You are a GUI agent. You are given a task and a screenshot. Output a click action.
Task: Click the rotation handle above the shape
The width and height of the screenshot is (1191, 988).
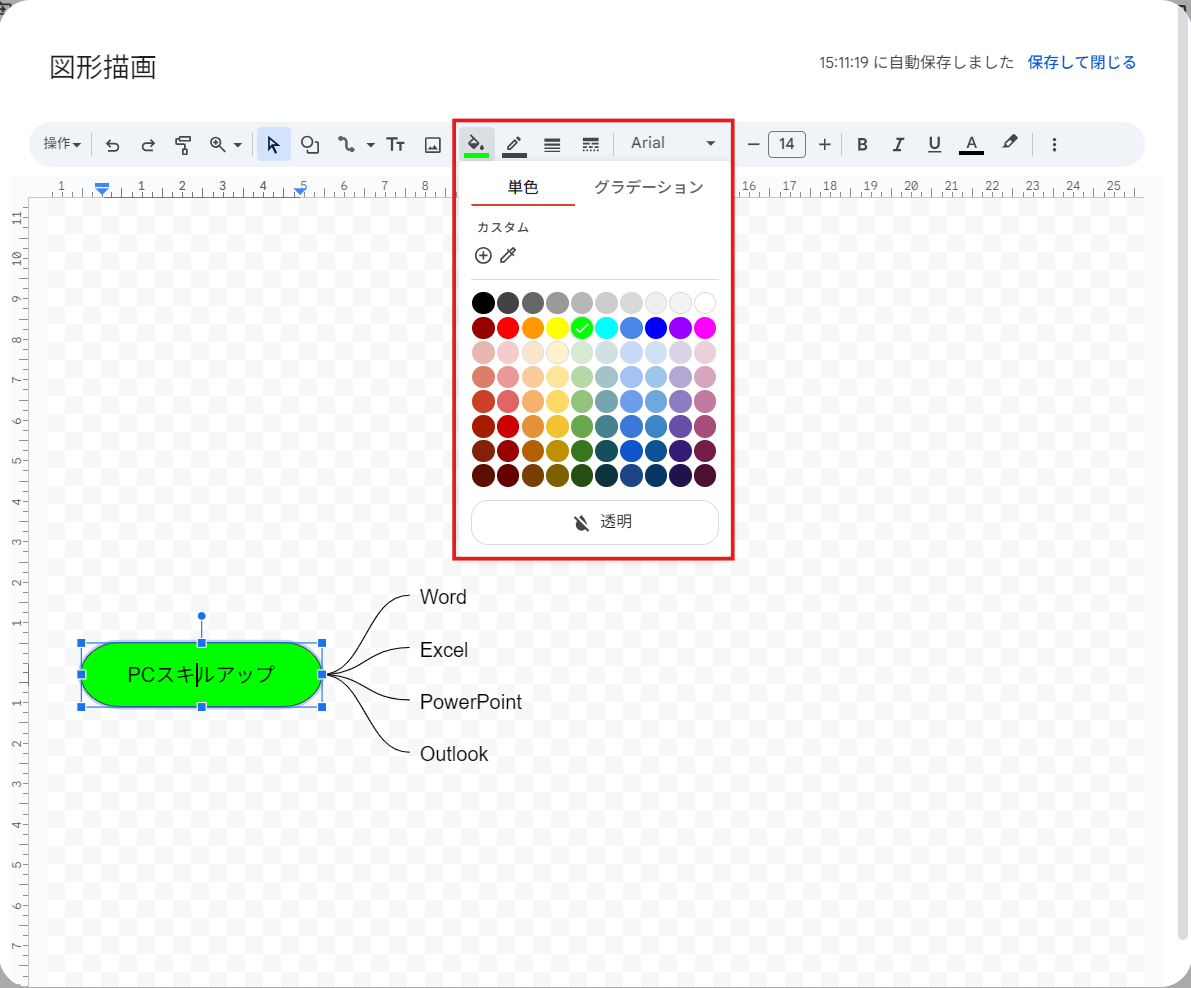201,616
